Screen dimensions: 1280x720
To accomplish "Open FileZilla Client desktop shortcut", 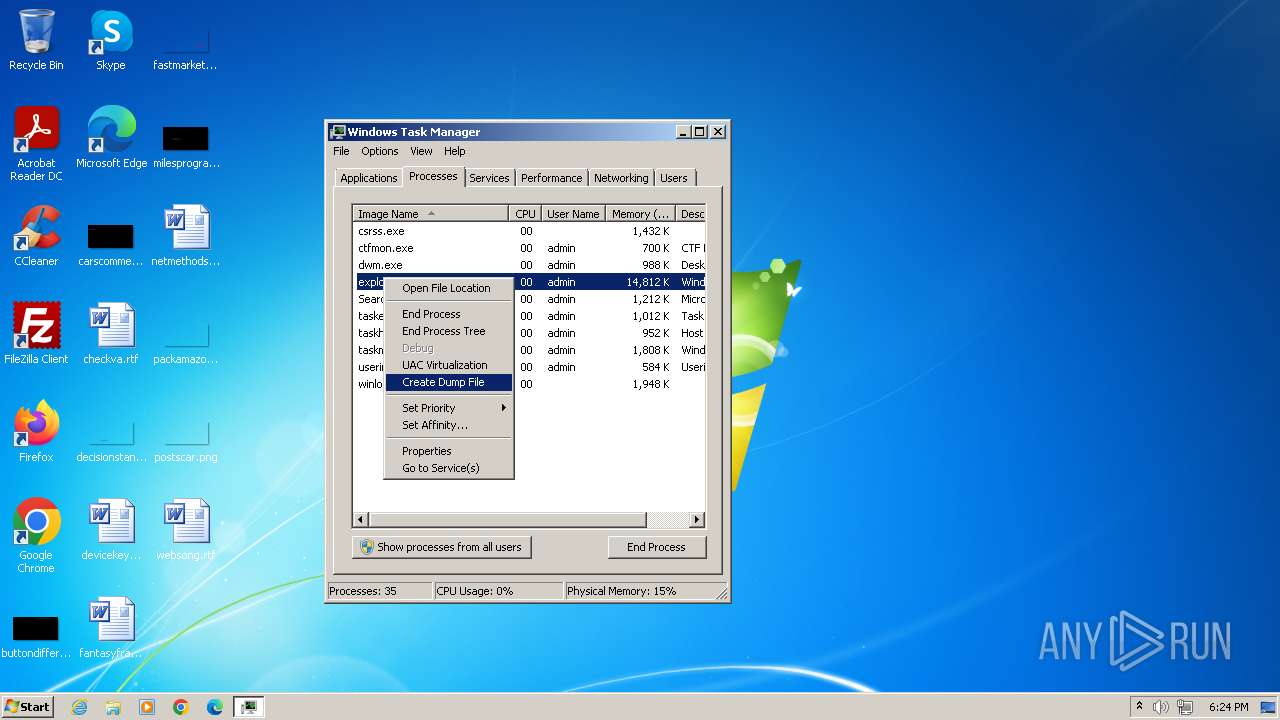I will [x=36, y=334].
